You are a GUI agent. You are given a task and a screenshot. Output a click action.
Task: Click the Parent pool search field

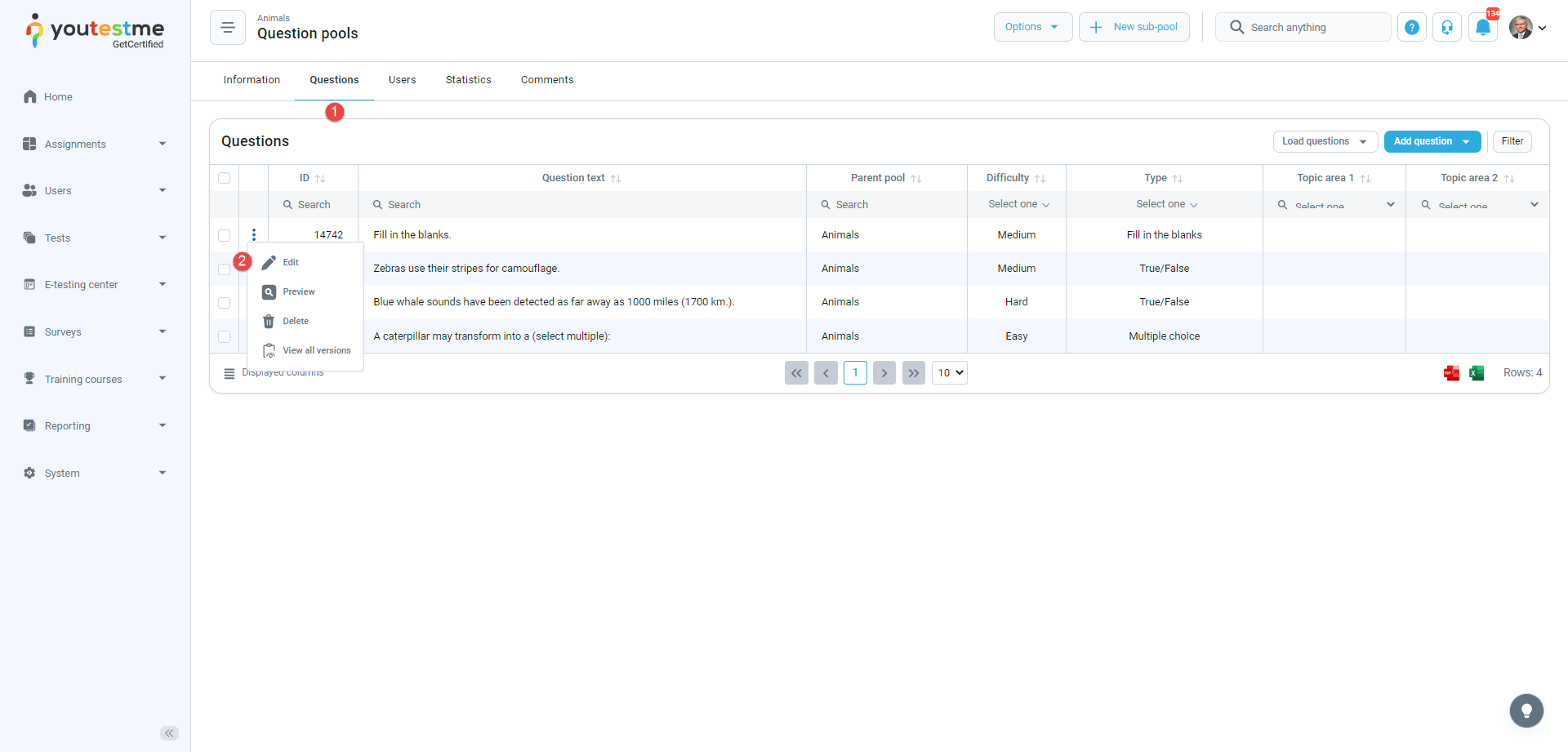coord(887,205)
